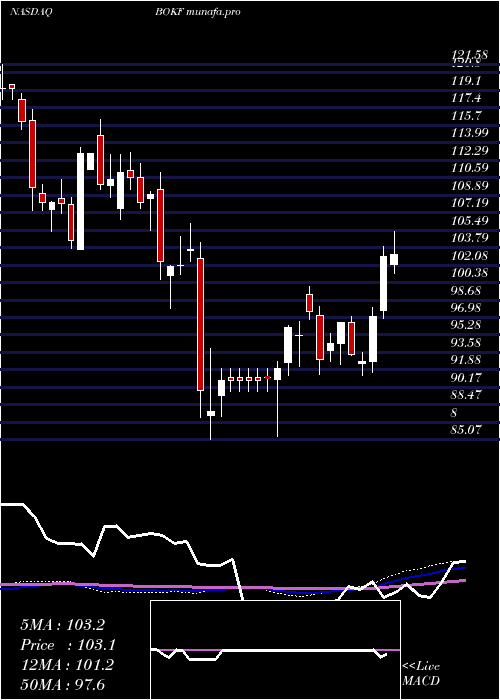The height and width of the screenshot is (700, 500).
Task: Click the BOKF munafa.pro title text
Action: [x=198, y=12]
